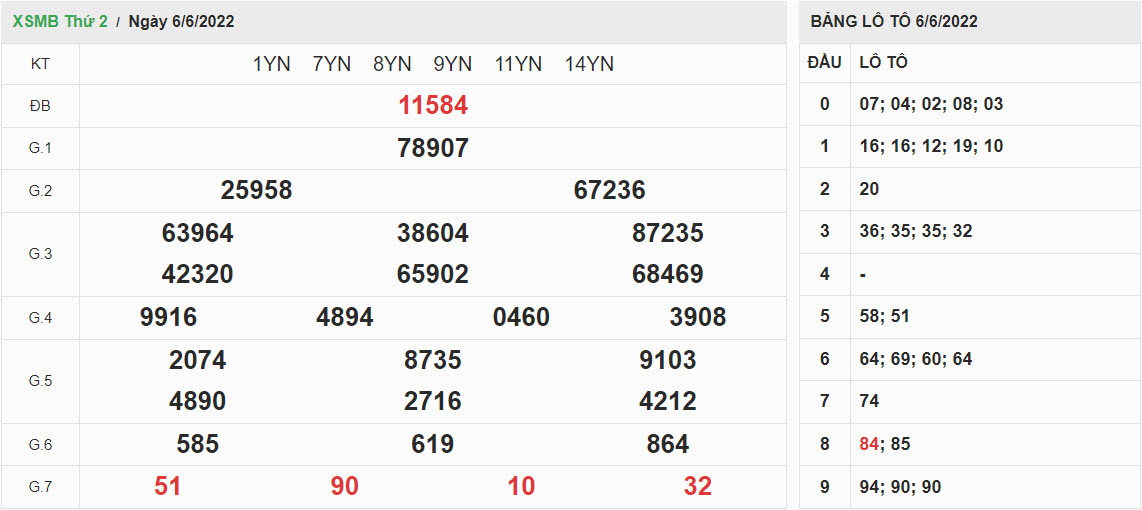Select G.3 result 63964
This screenshot has width=1142, height=510.
(197, 233)
